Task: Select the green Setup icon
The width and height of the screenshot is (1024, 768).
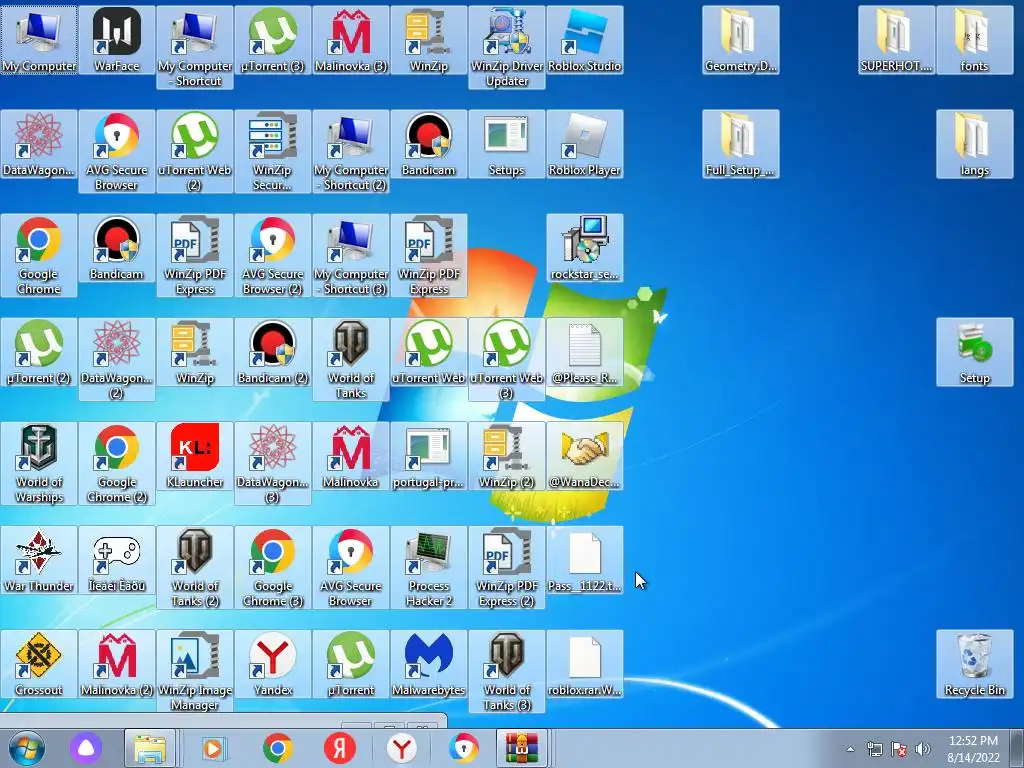Action: (974, 351)
